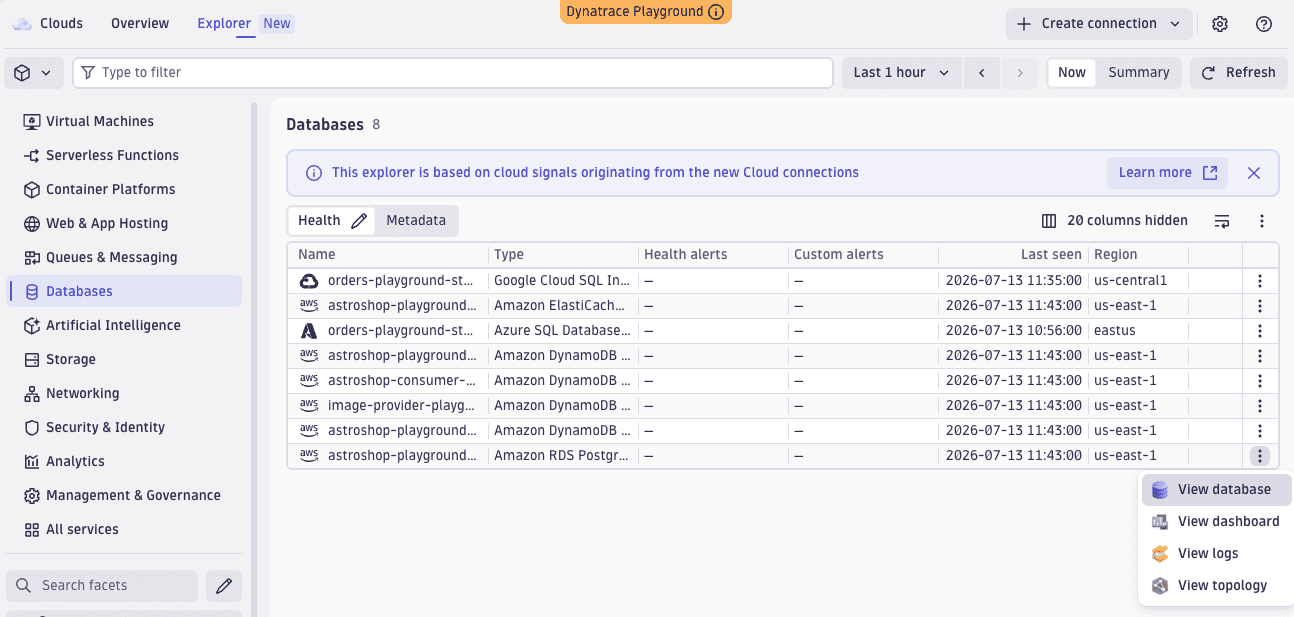Open row actions for Azure SQL Database

pyautogui.click(x=1260, y=331)
